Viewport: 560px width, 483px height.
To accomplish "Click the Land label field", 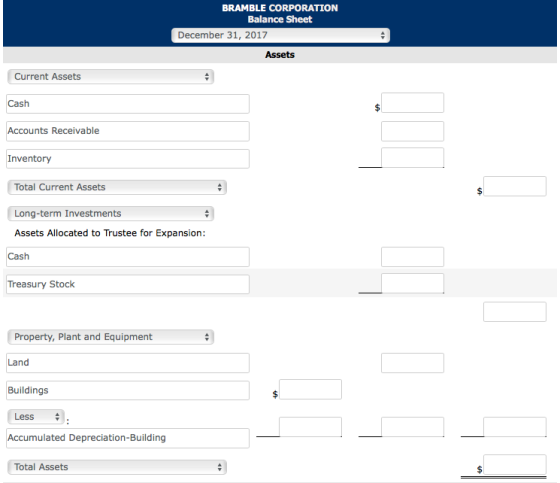I will coord(128,363).
